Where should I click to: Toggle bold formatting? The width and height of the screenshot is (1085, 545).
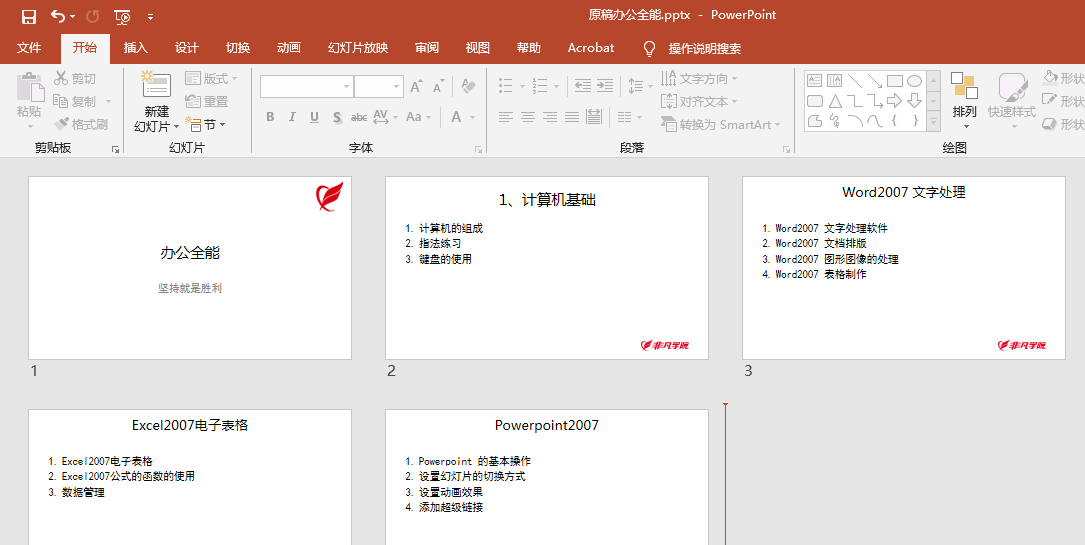pyautogui.click(x=271, y=117)
